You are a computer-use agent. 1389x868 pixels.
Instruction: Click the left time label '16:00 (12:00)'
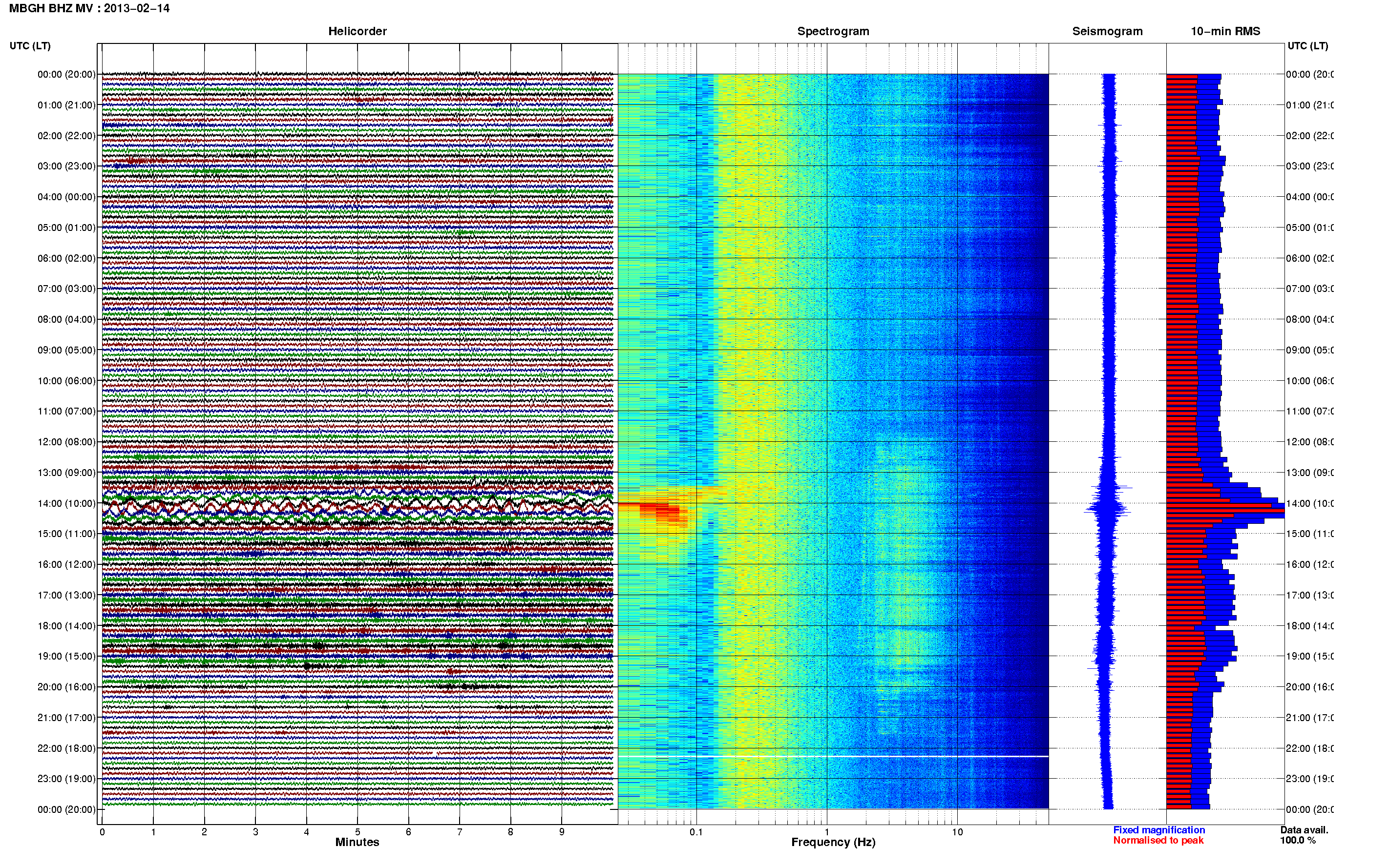coord(66,564)
